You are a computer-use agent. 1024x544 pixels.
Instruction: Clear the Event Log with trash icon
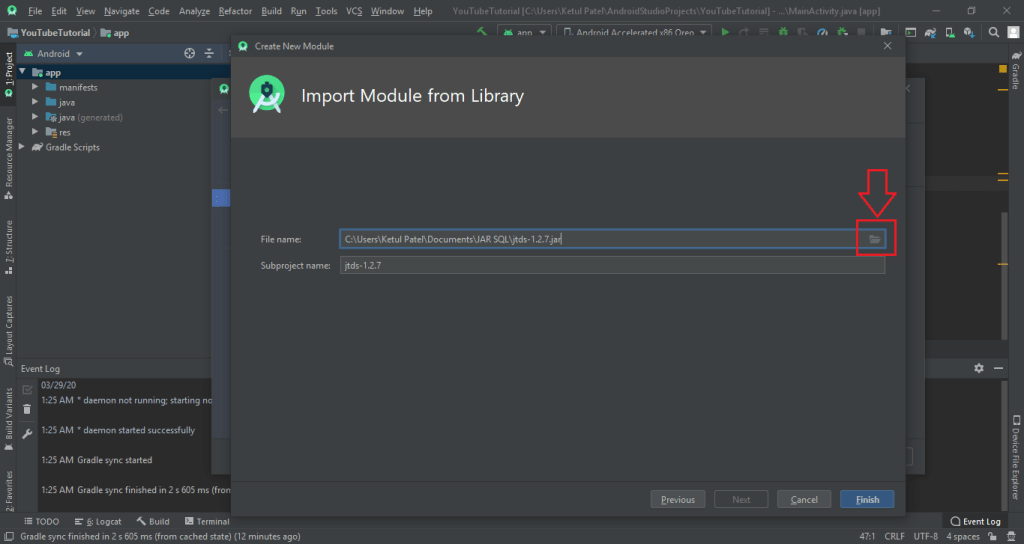[x=27, y=409]
